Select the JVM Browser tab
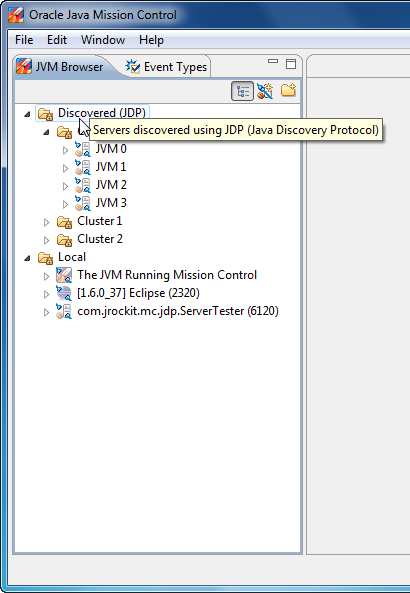 (61, 67)
